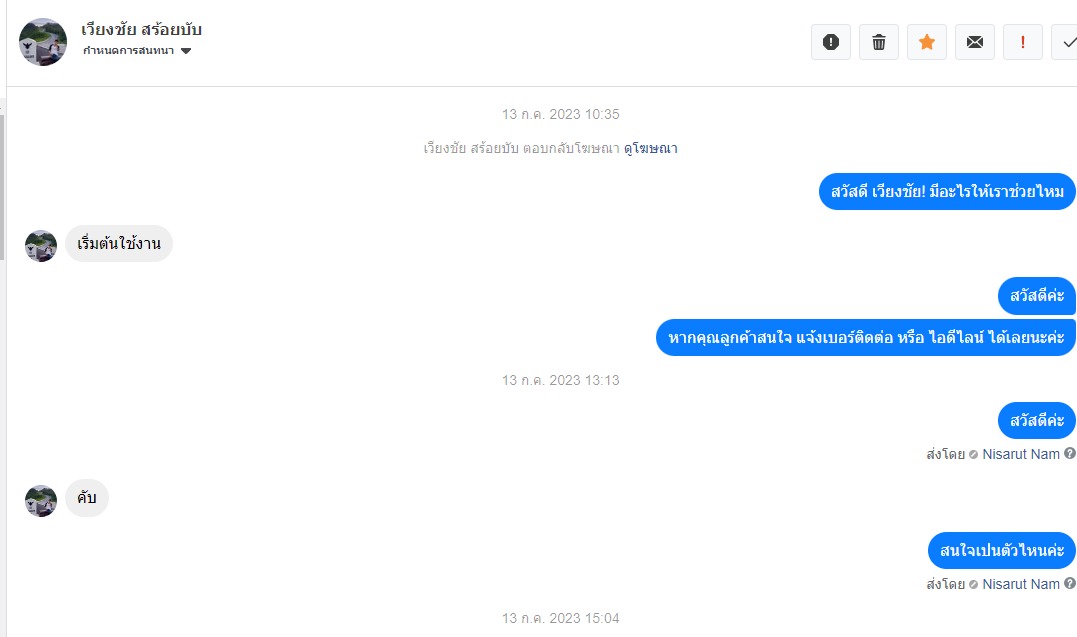Click the spam report exclamation icon
1077x637 pixels.
point(830,42)
